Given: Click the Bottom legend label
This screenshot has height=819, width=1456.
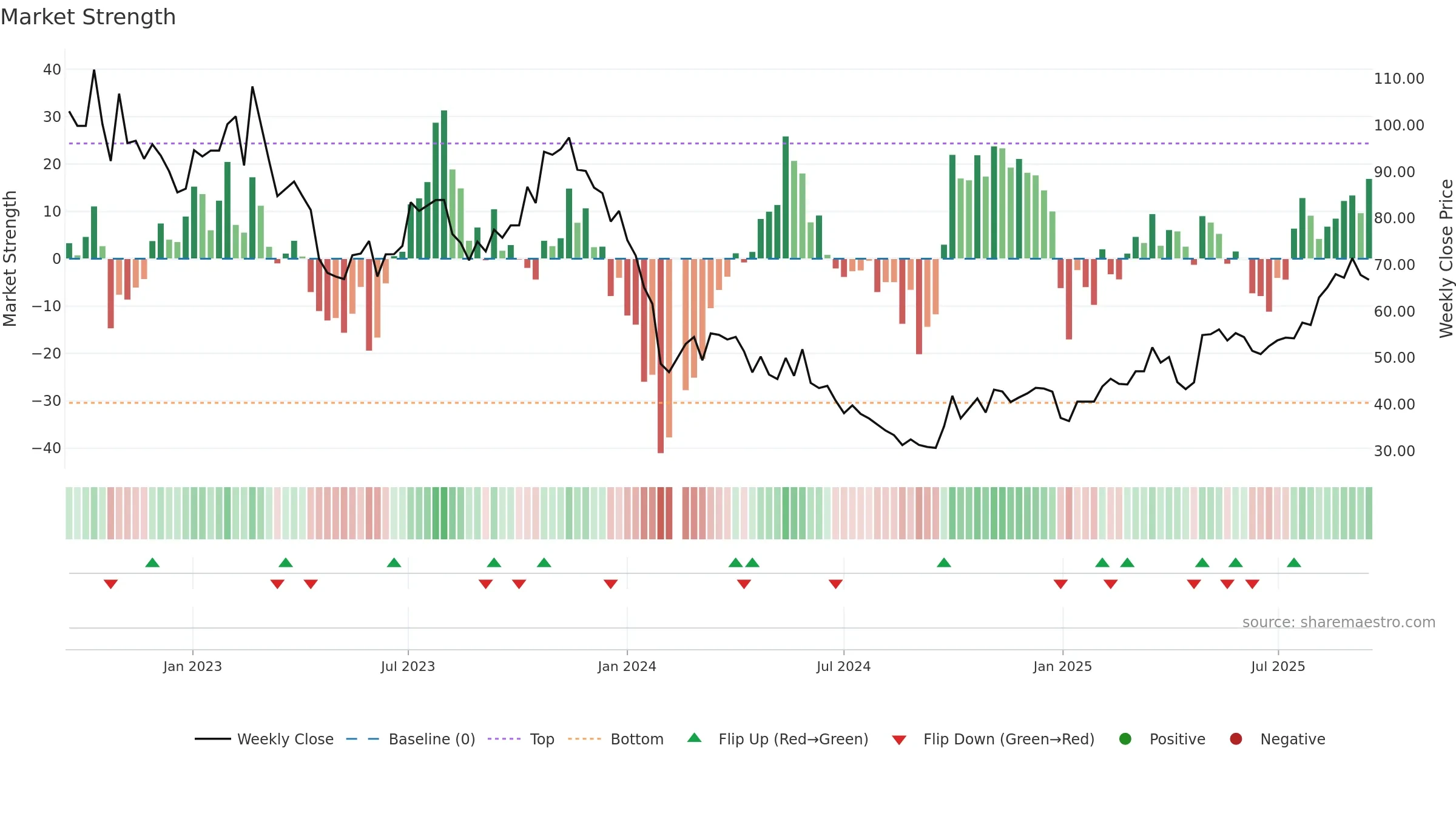Looking at the screenshot, I should pyautogui.click(x=637, y=739).
